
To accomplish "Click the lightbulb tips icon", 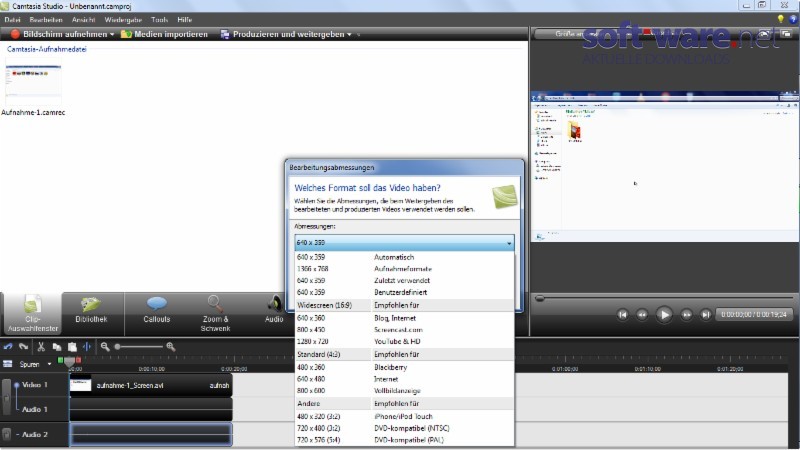I will pos(780,19).
